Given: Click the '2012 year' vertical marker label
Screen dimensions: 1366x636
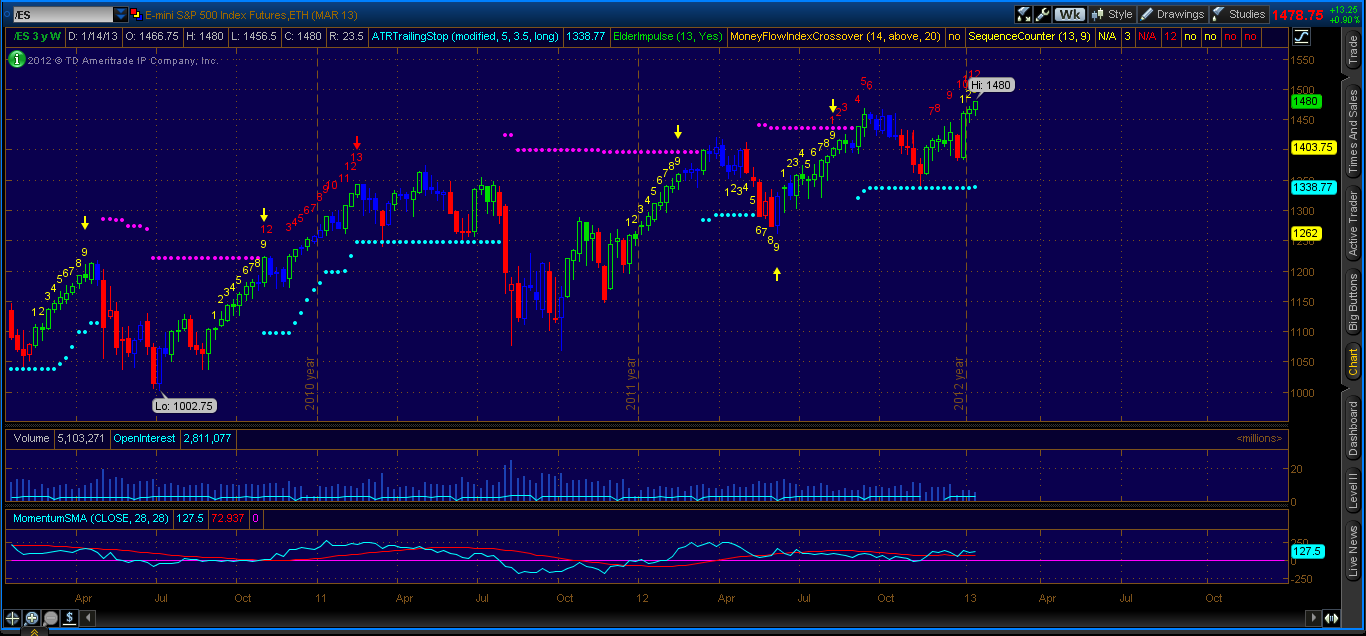Looking at the screenshot, I should tap(959, 385).
